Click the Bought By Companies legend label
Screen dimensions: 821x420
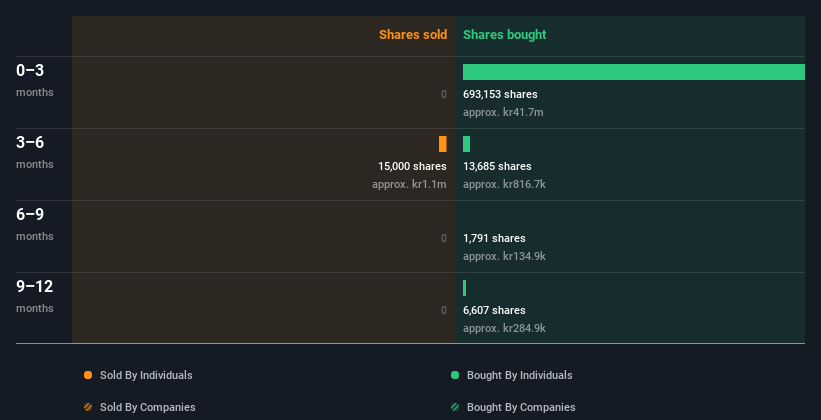(521, 407)
